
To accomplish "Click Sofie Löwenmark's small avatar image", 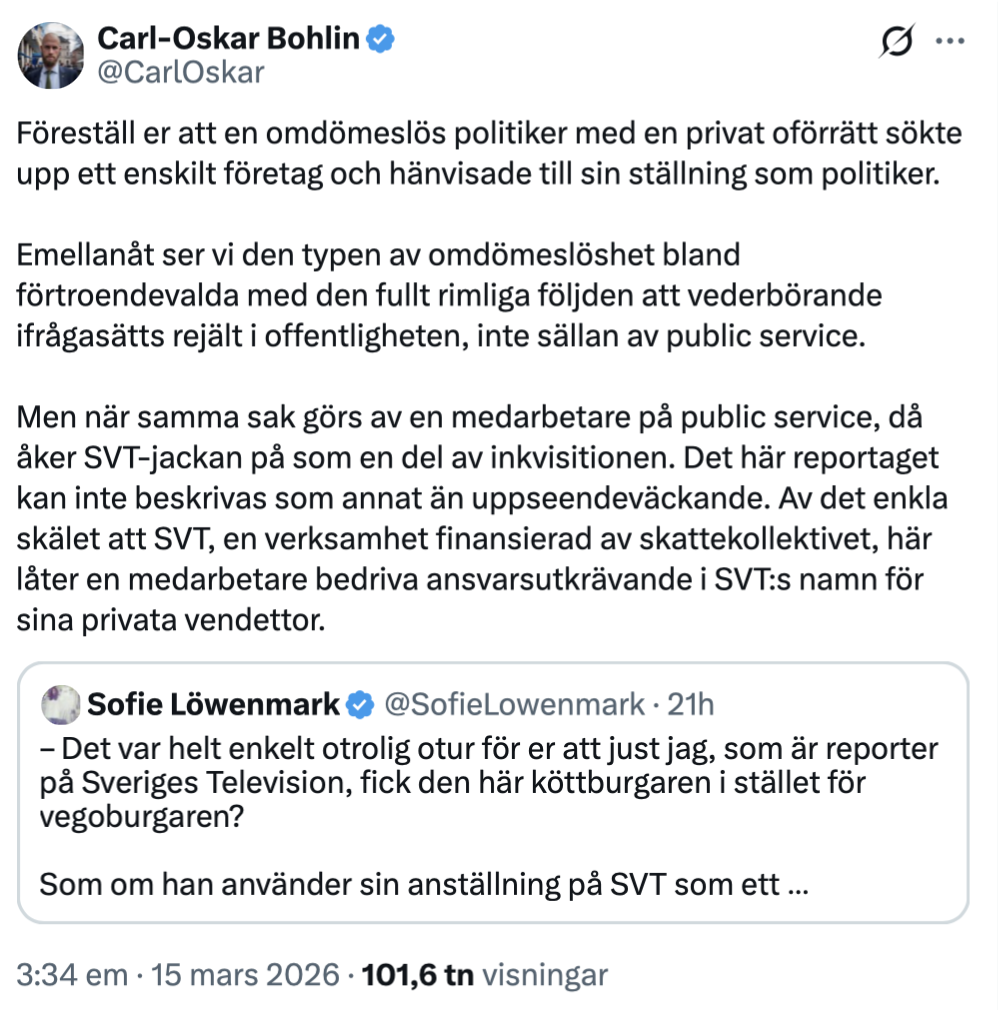I will [x=61, y=705].
